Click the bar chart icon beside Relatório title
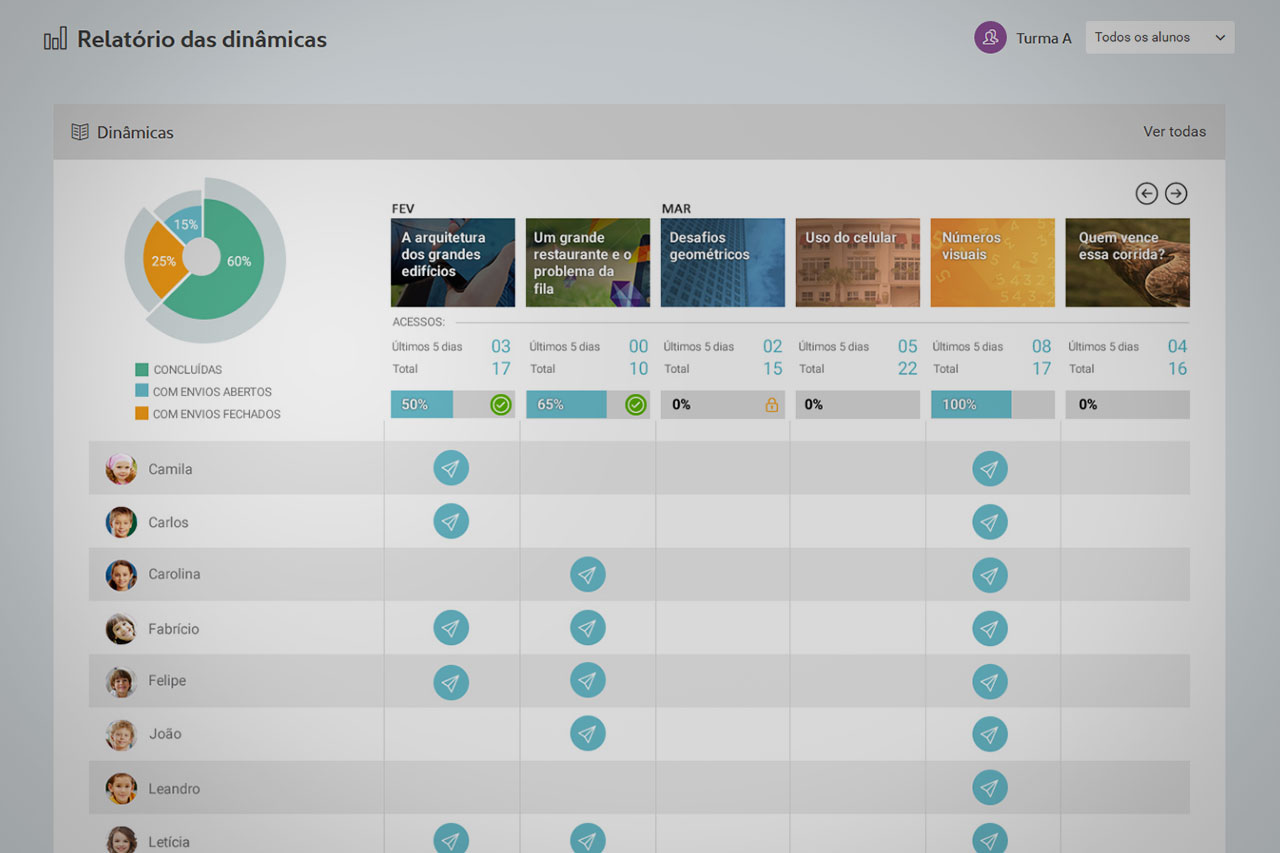Viewport: 1280px width, 853px height. click(x=55, y=40)
